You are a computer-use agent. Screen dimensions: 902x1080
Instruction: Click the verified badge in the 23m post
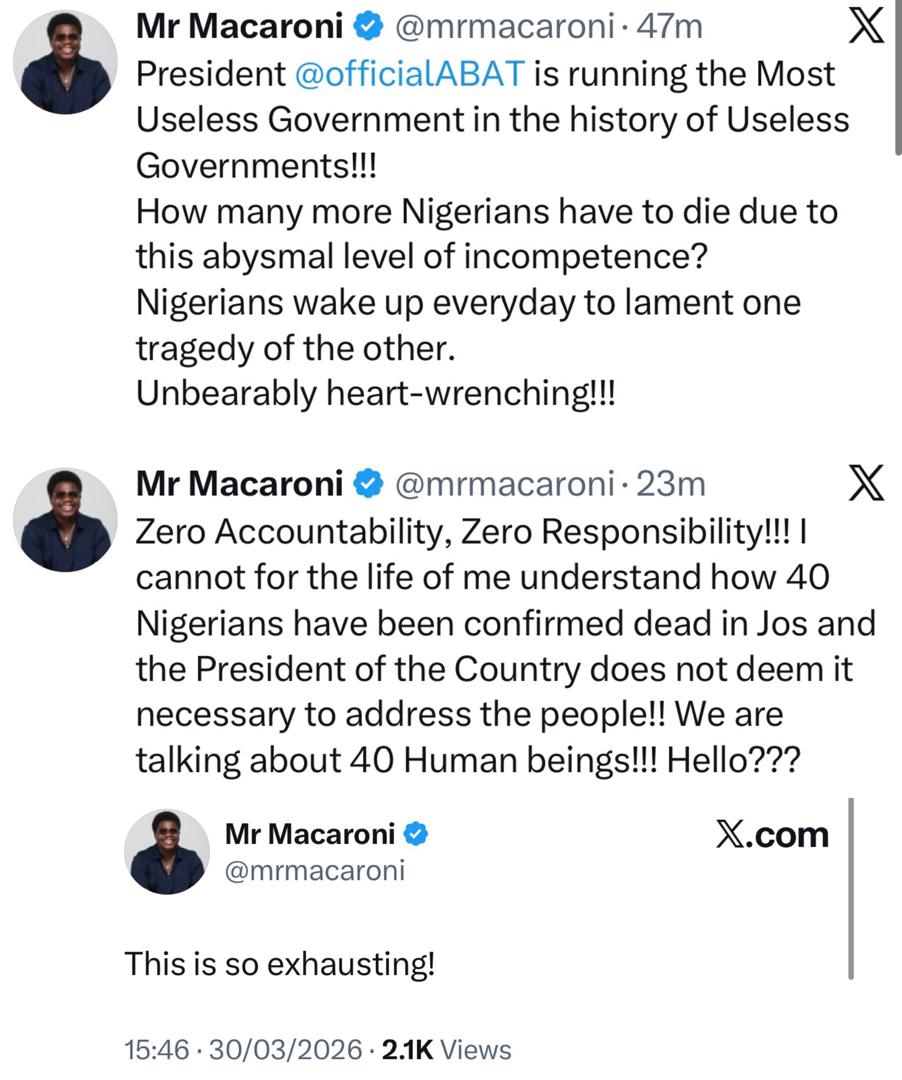click(x=370, y=485)
